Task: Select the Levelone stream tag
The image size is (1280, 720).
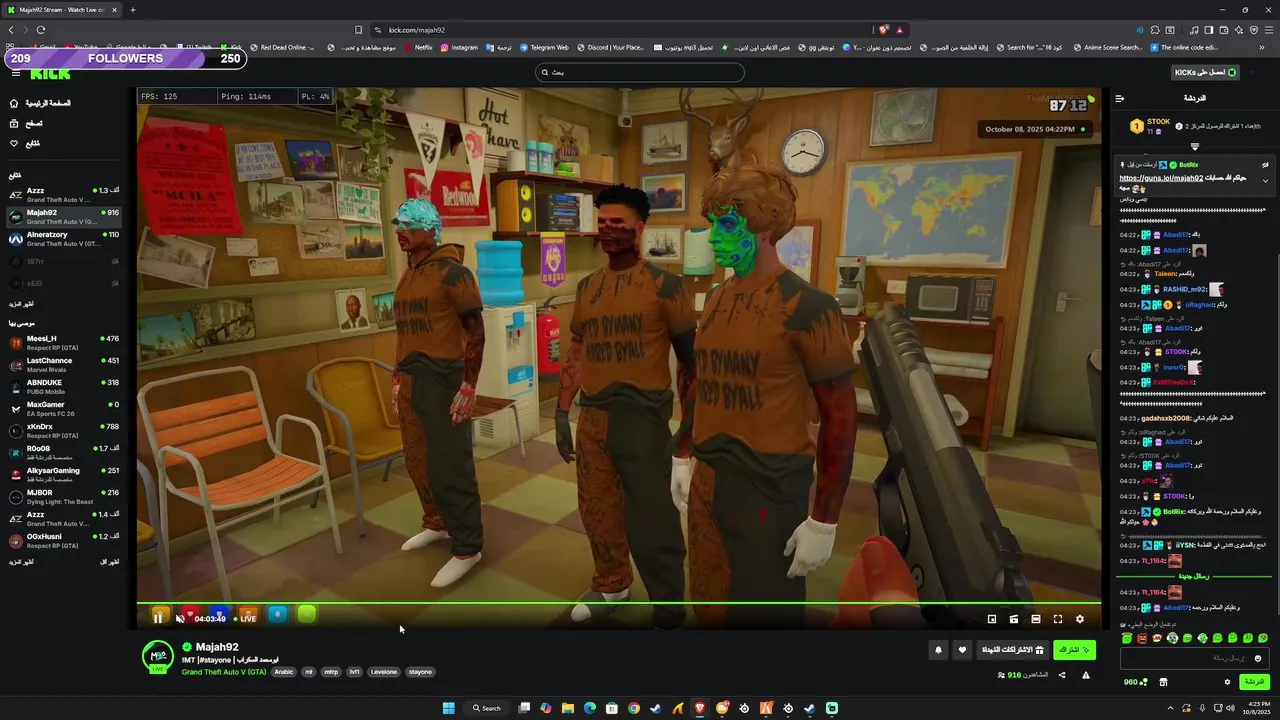Action: click(x=384, y=672)
